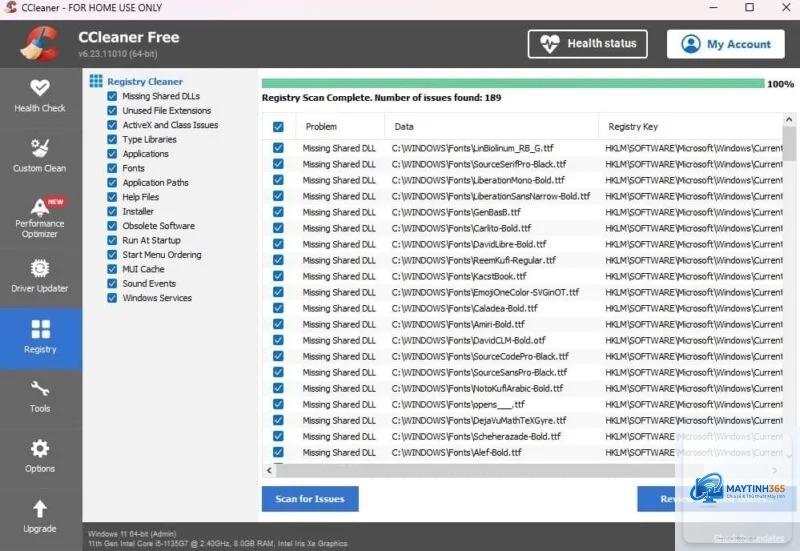
Task: Select the Amiri-Bold.ttf data cell
Action: click(x=458, y=324)
